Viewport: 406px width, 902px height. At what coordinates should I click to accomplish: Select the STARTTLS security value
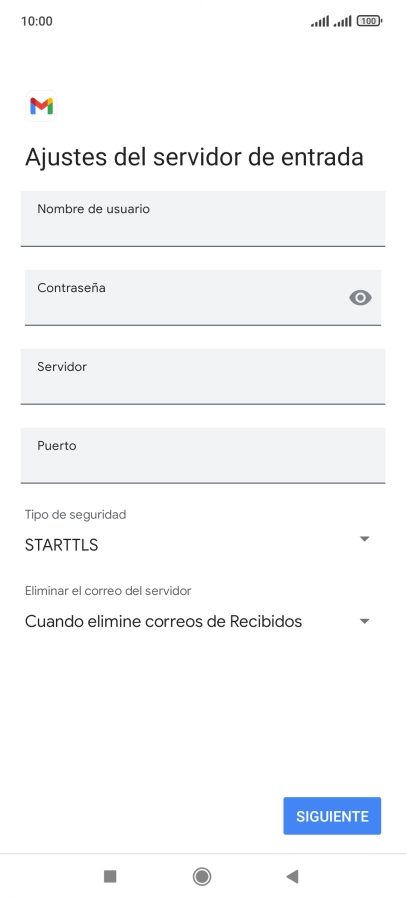coord(62,545)
